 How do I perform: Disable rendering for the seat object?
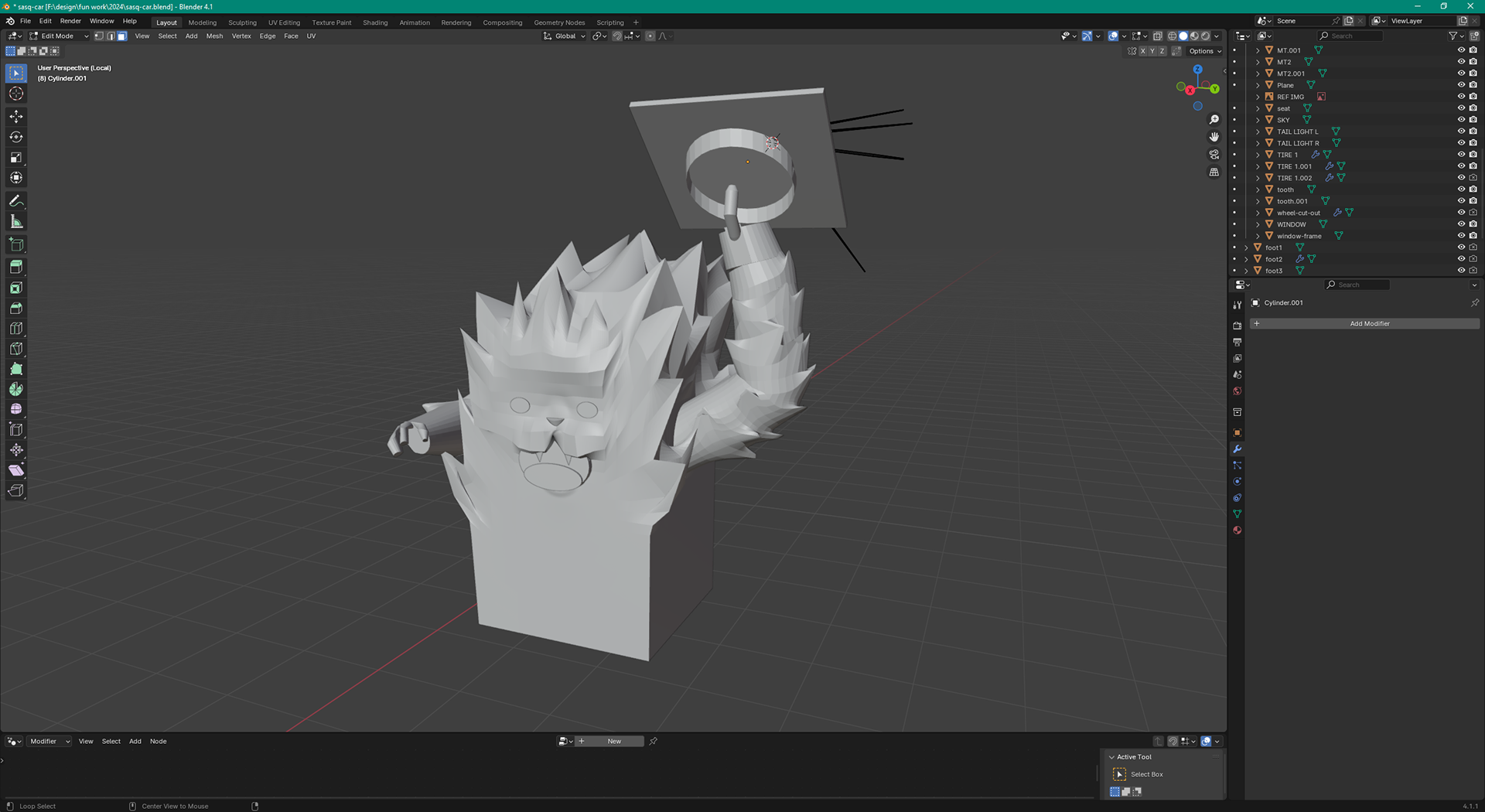tap(1473, 108)
